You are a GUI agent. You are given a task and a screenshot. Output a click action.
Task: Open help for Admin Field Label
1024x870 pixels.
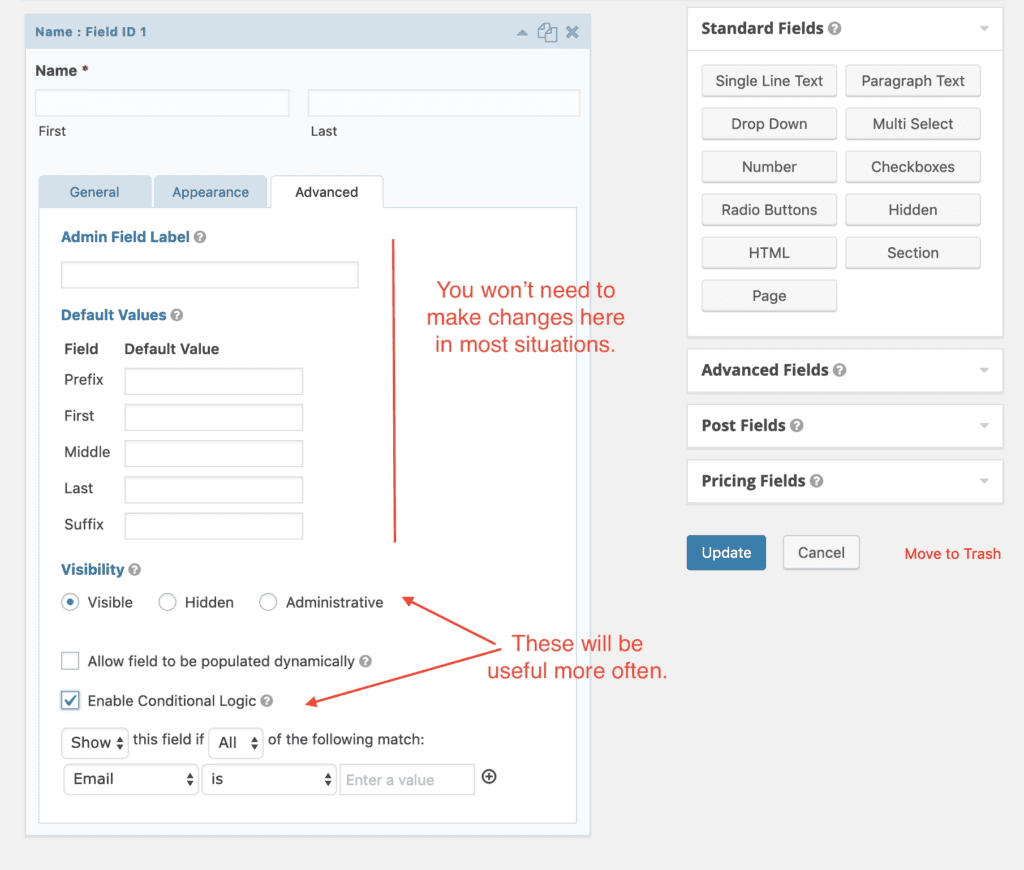point(200,237)
